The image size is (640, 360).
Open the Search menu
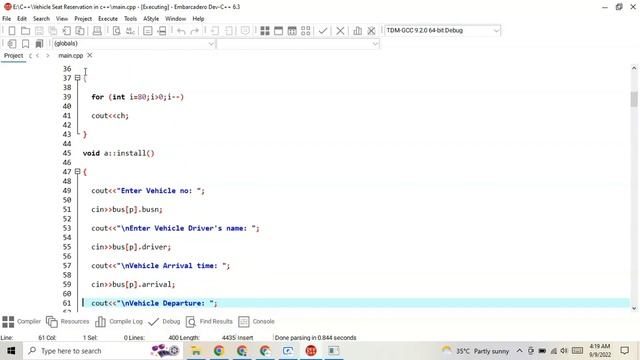pos(41,19)
